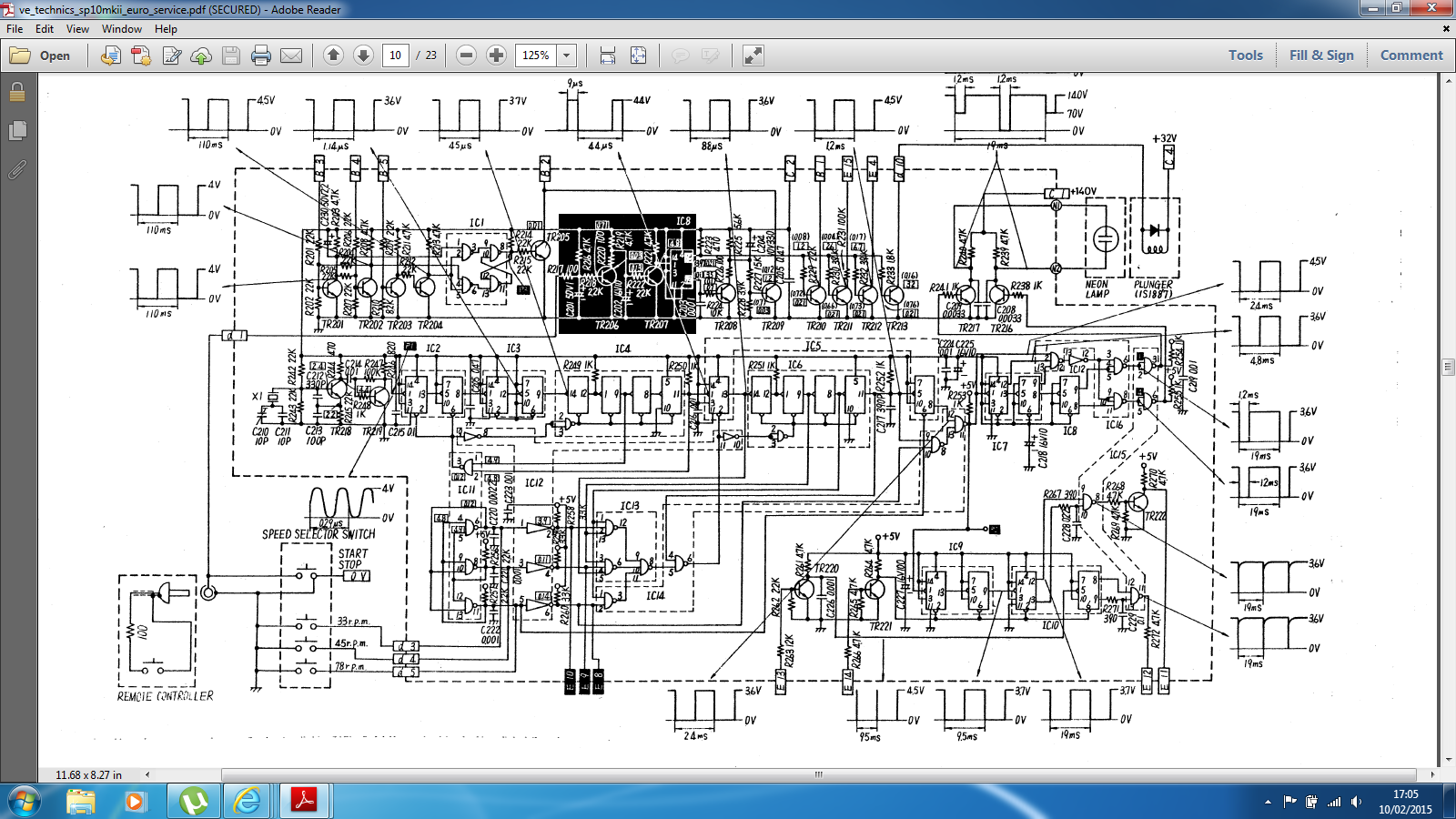1456x819 pixels.
Task: Click the security lock icon in sidebar
Action: coord(17,92)
